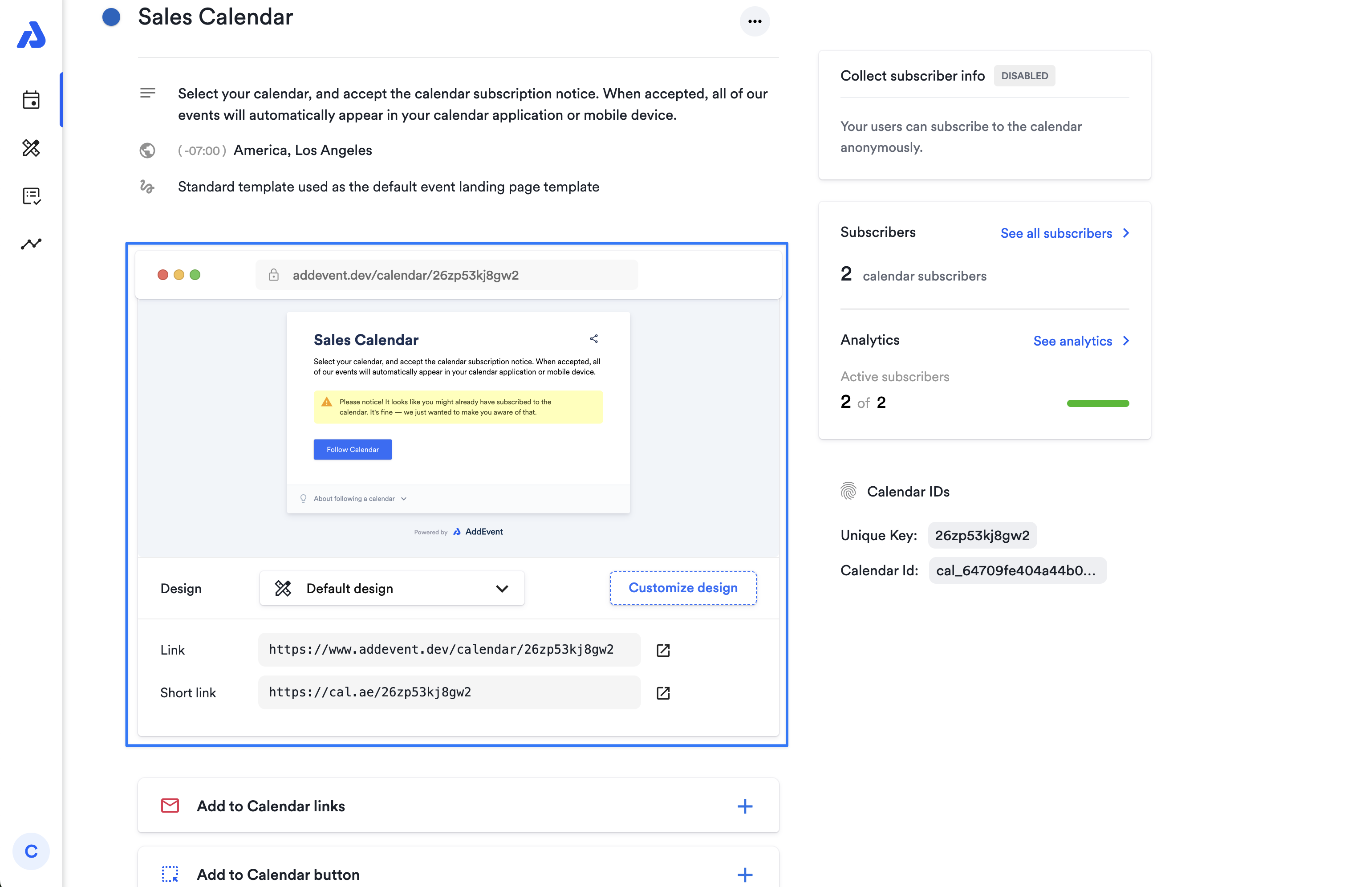
Task: Open the calendars icon in sidebar
Action: coord(31,100)
